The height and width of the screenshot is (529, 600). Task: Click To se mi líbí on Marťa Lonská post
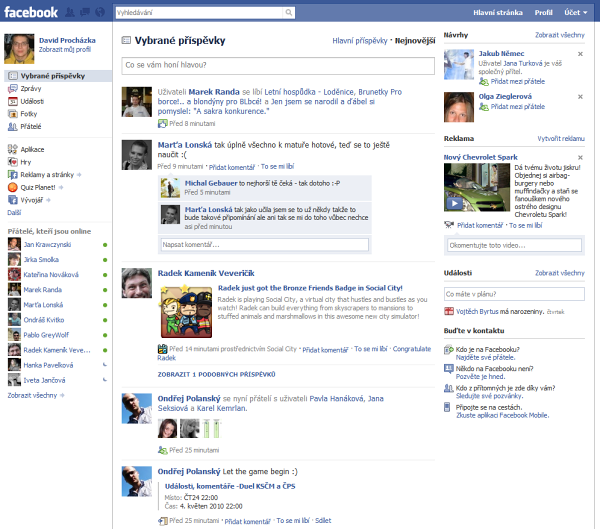277,167
